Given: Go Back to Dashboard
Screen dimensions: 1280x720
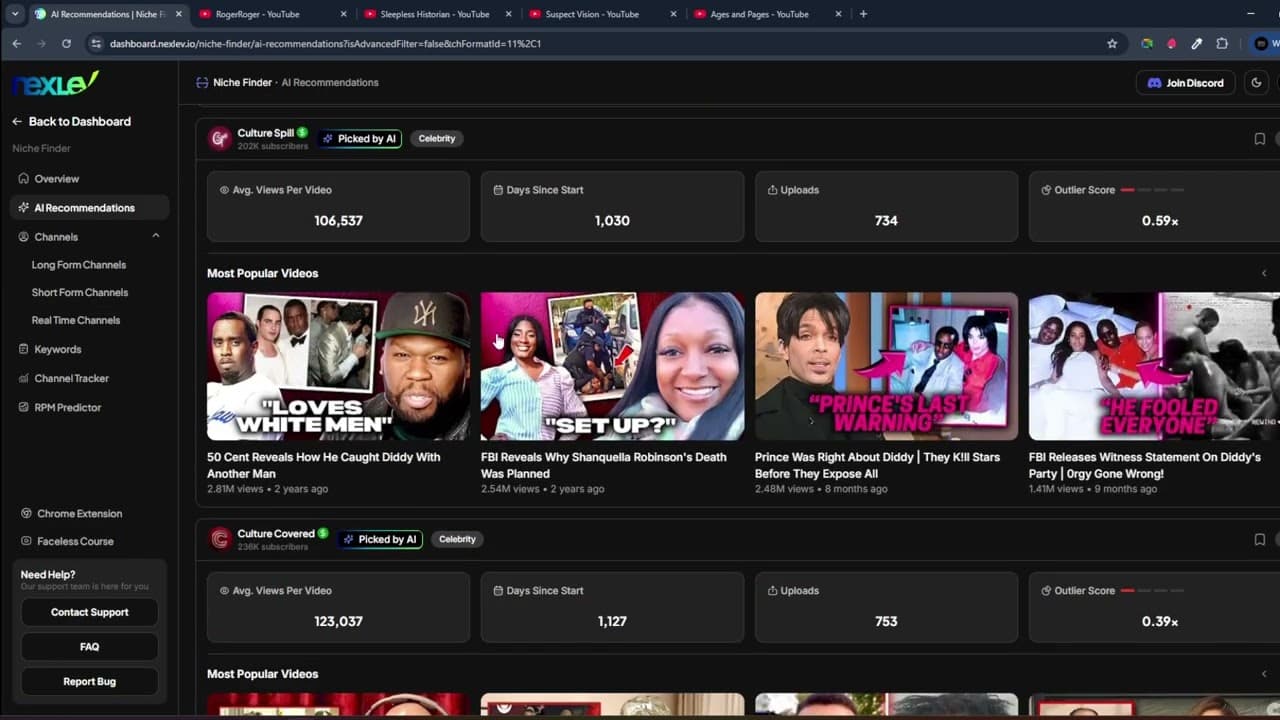Looking at the screenshot, I should [x=71, y=121].
